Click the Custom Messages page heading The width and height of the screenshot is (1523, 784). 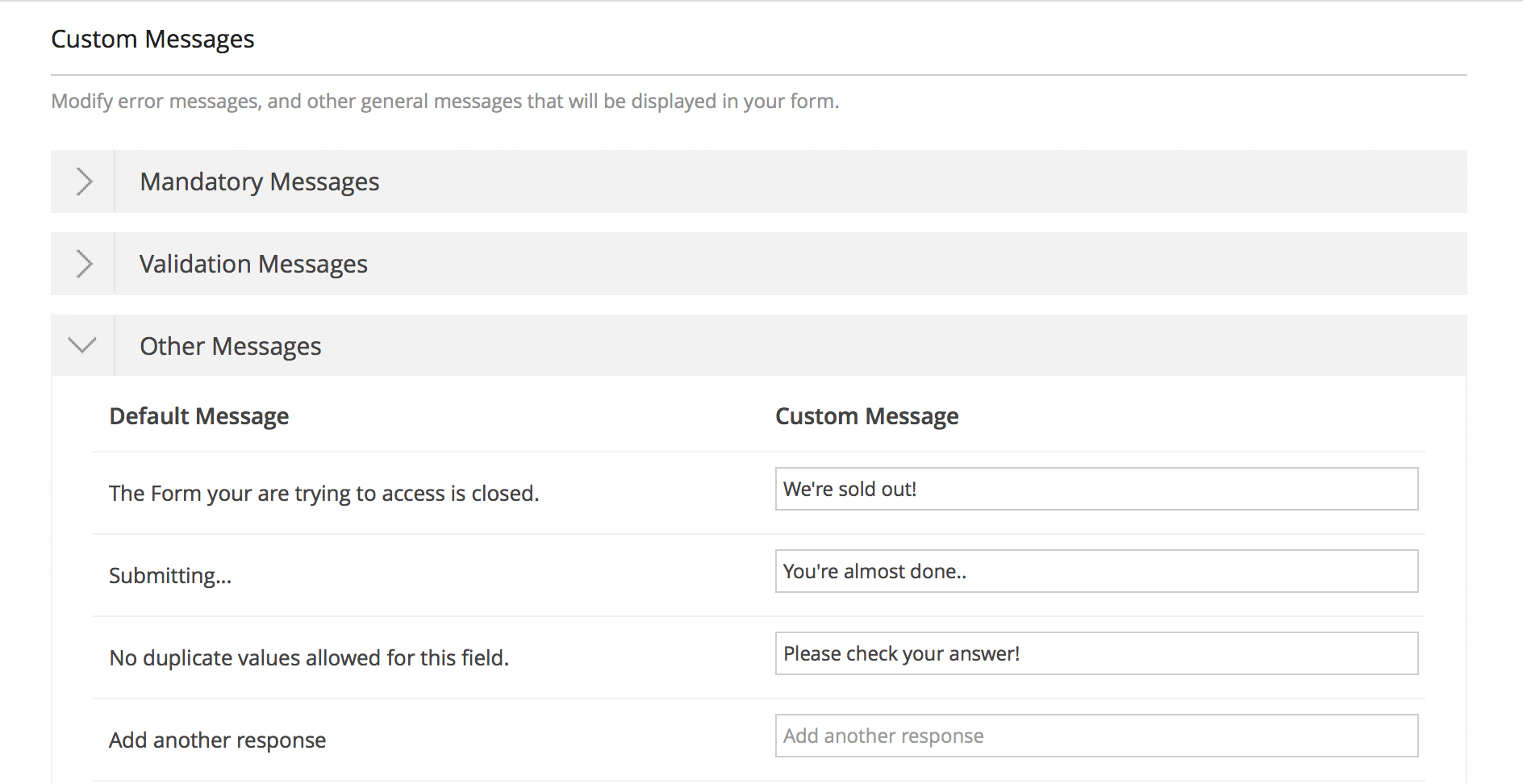click(152, 39)
